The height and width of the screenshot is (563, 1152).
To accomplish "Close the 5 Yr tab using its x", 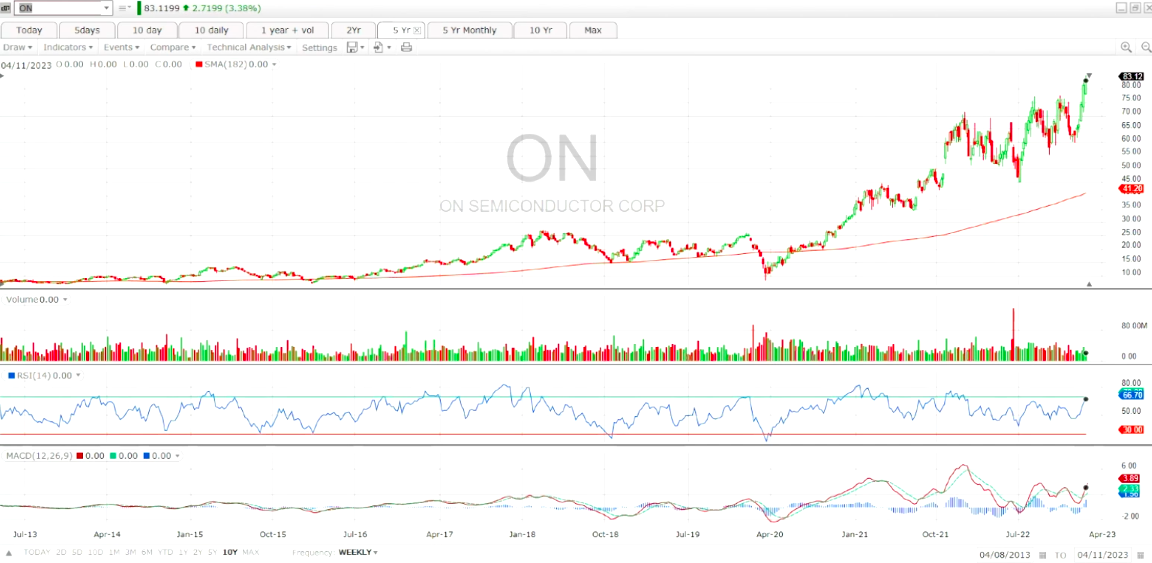I will [x=417, y=30].
